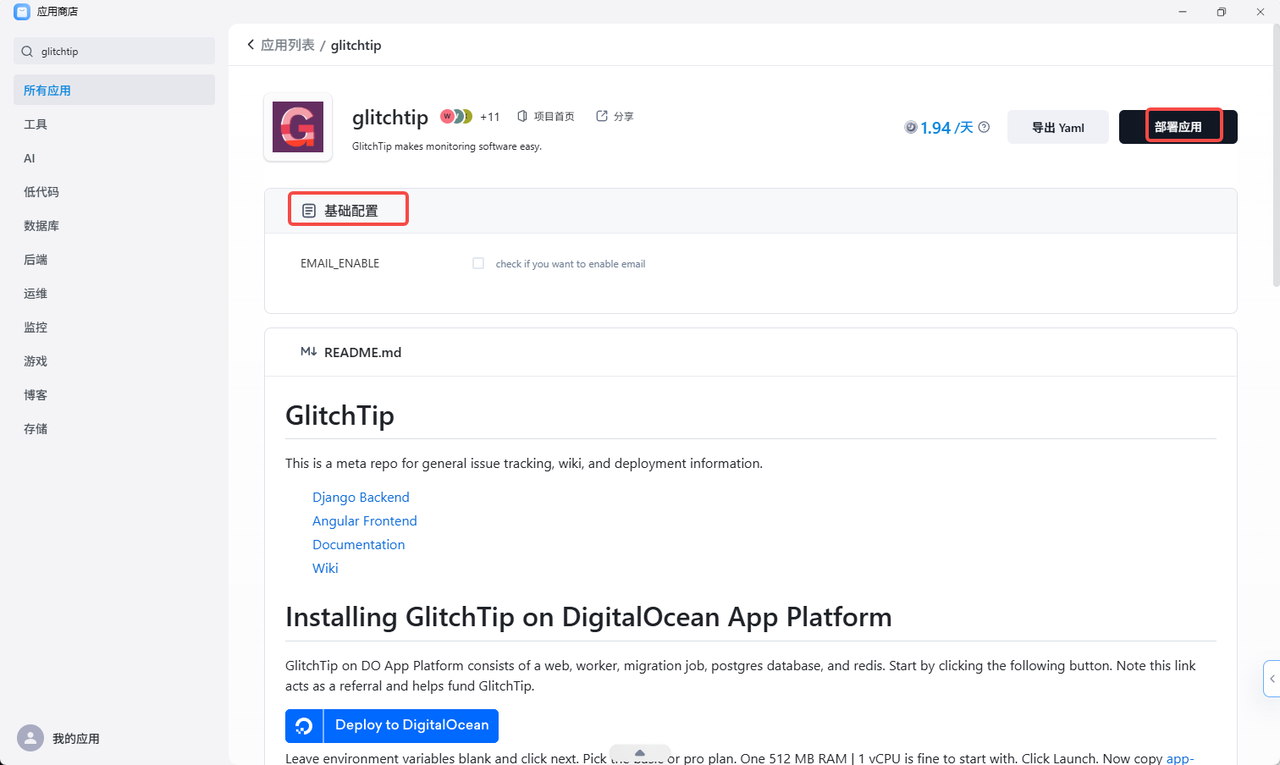1280x765 pixels.
Task: Click the EMAIL_ENABLE label
Action: click(340, 263)
